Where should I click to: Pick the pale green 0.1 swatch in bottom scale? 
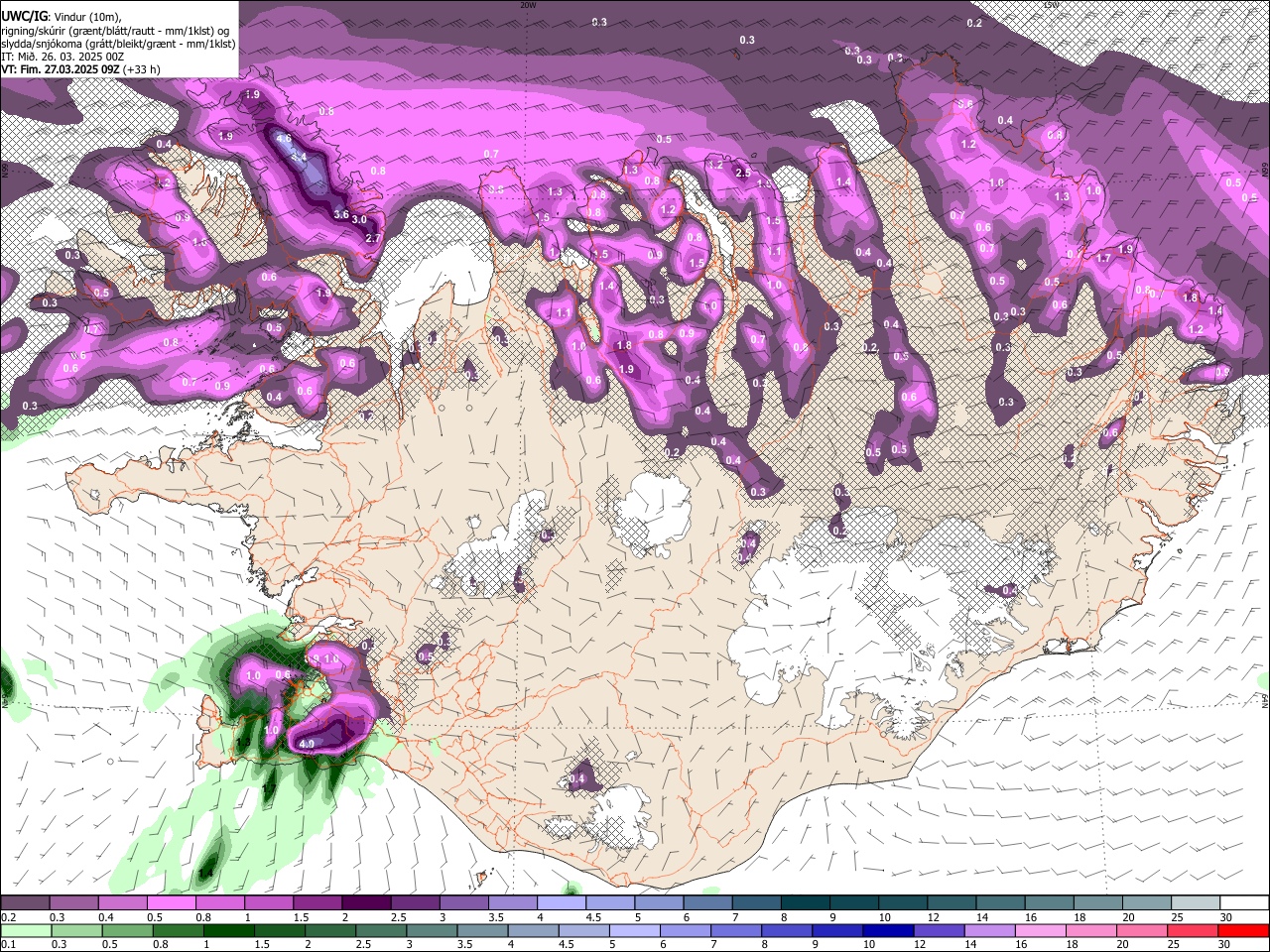click(26, 930)
